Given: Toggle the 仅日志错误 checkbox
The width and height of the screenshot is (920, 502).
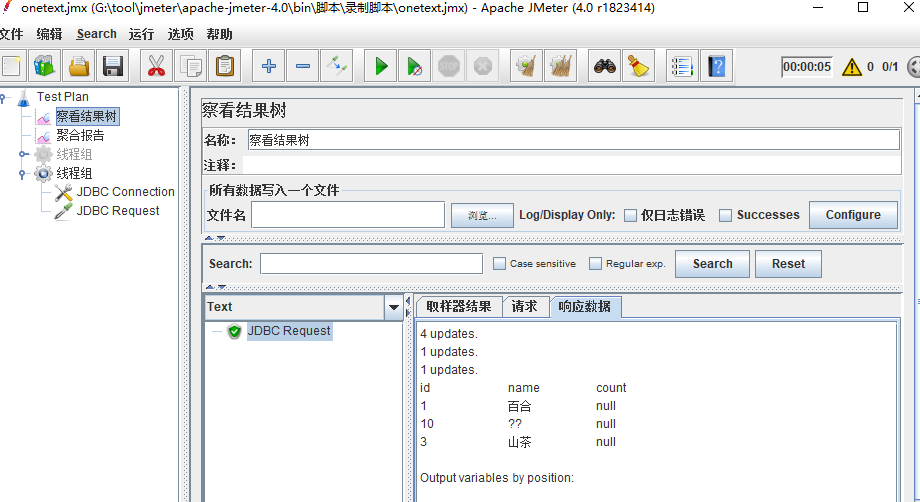Looking at the screenshot, I should point(630,215).
